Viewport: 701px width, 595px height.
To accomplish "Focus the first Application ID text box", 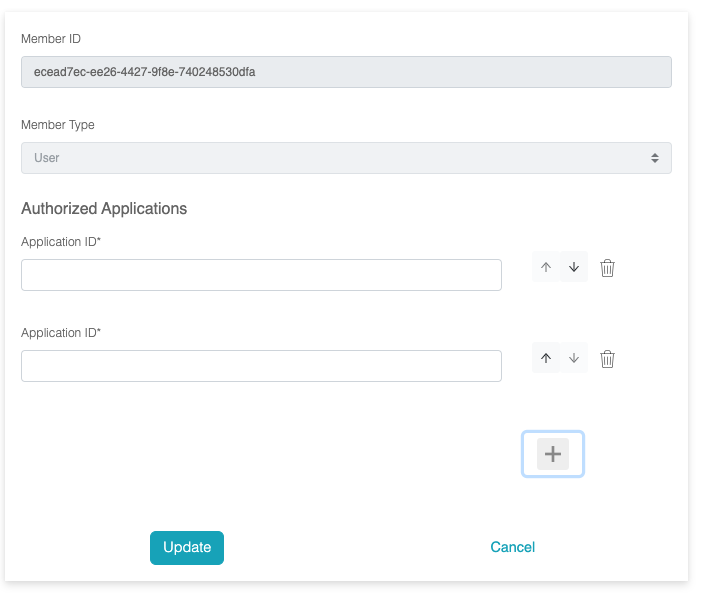I will pos(261,275).
